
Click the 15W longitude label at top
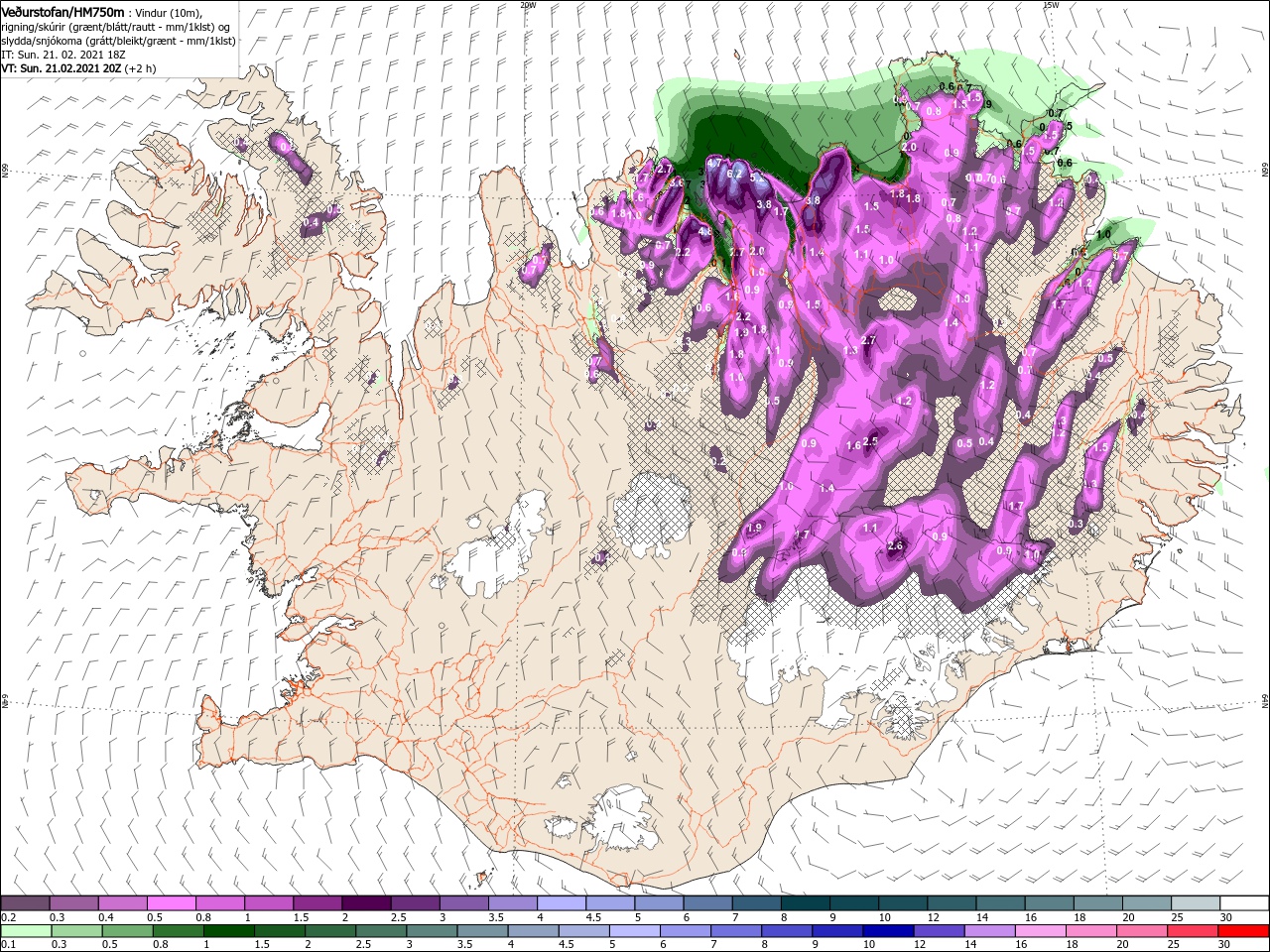[1051, 4]
